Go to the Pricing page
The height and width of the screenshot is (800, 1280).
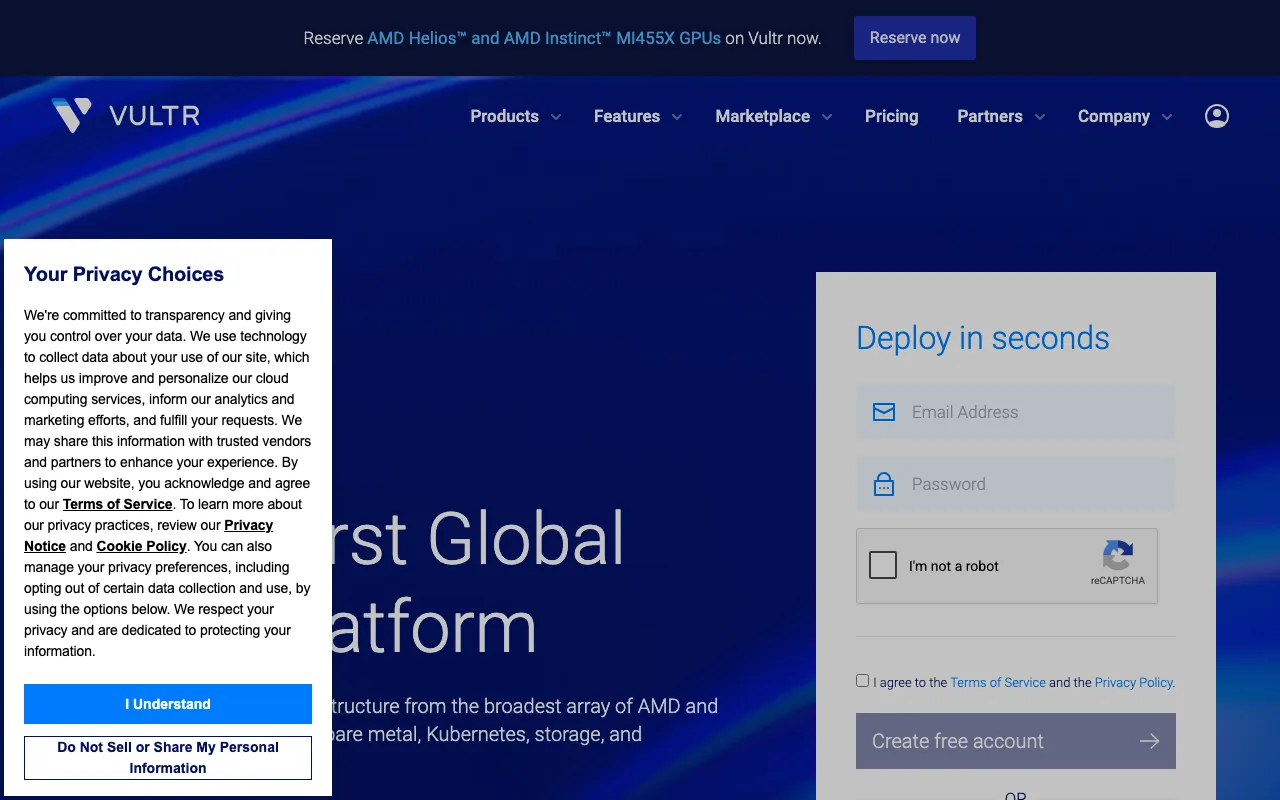892,116
